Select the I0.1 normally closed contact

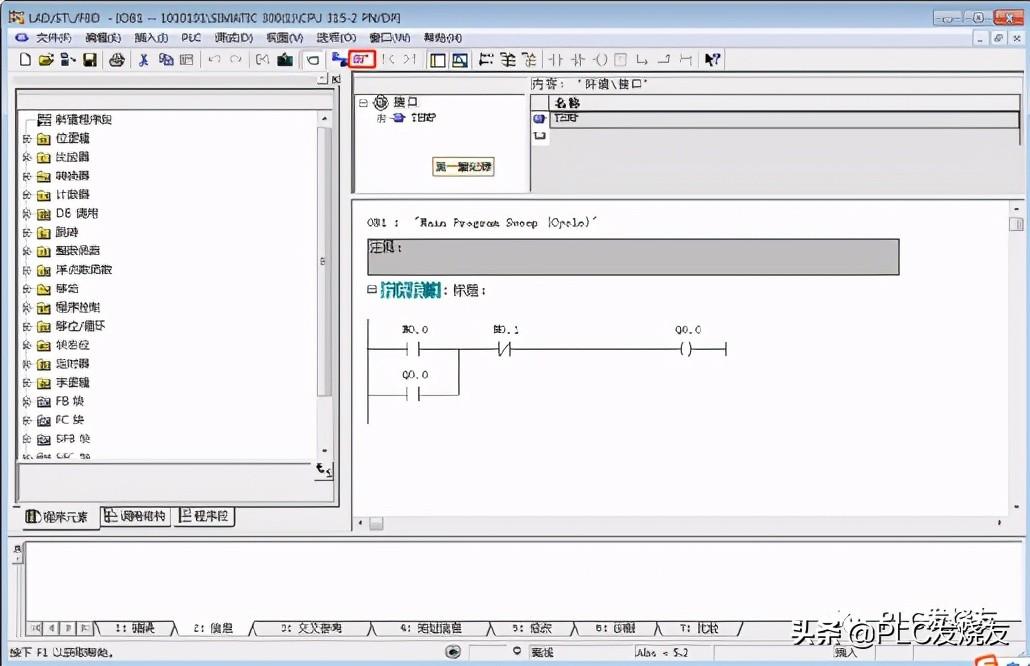[x=504, y=349]
